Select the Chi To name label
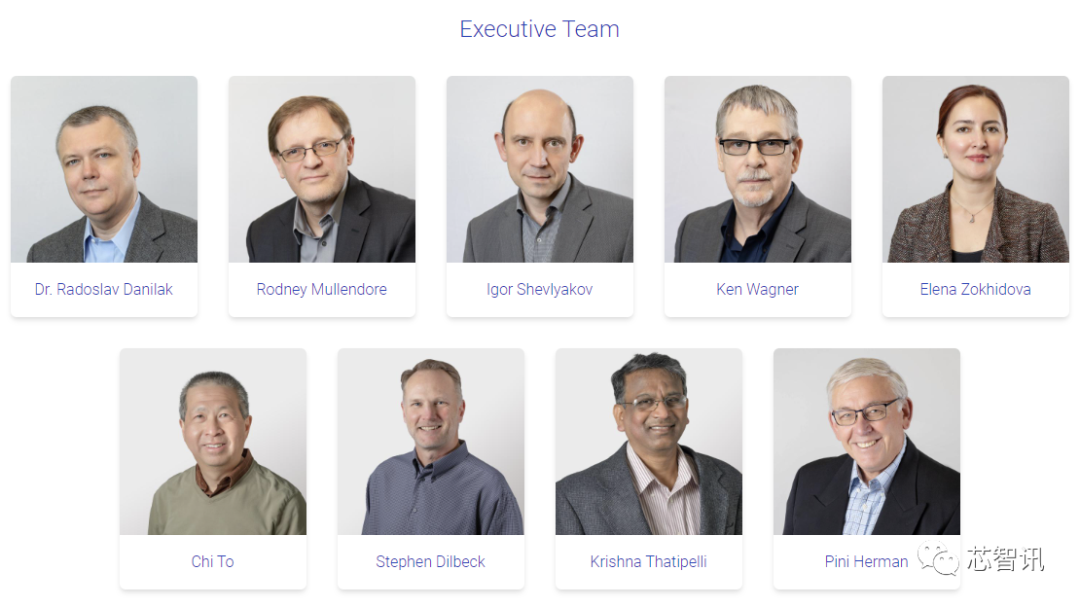Viewport: 1080px width, 607px height. coord(213,562)
